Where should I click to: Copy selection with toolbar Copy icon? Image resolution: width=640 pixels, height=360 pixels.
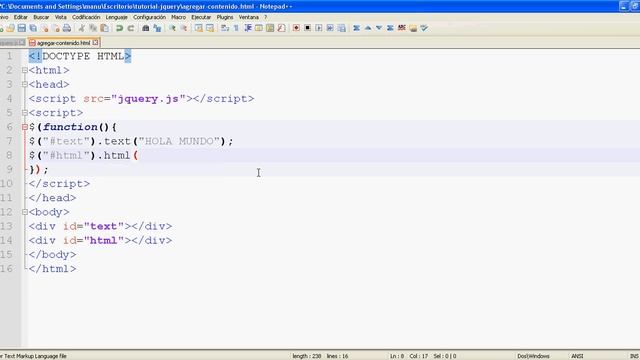point(93,28)
